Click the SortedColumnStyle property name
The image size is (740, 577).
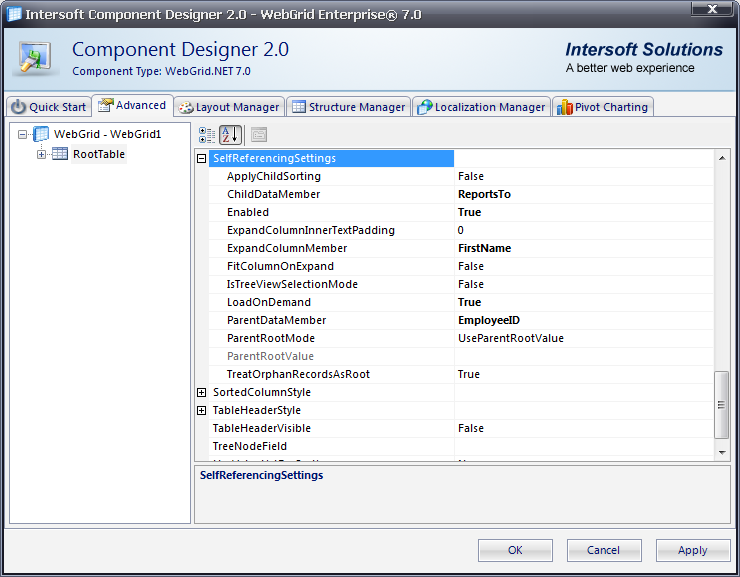(x=261, y=393)
